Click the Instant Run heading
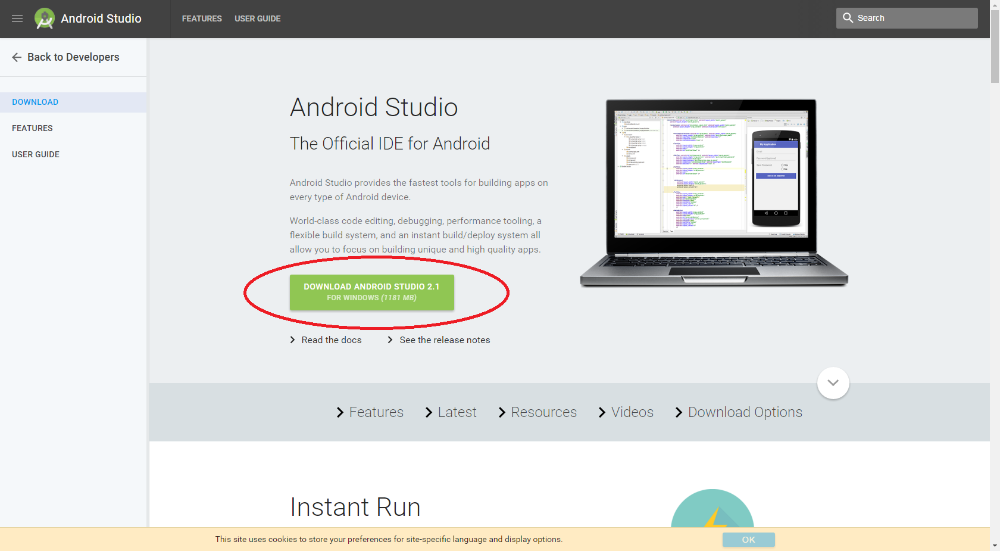Viewport: 1000px width, 551px height. pyautogui.click(x=355, y=508)
